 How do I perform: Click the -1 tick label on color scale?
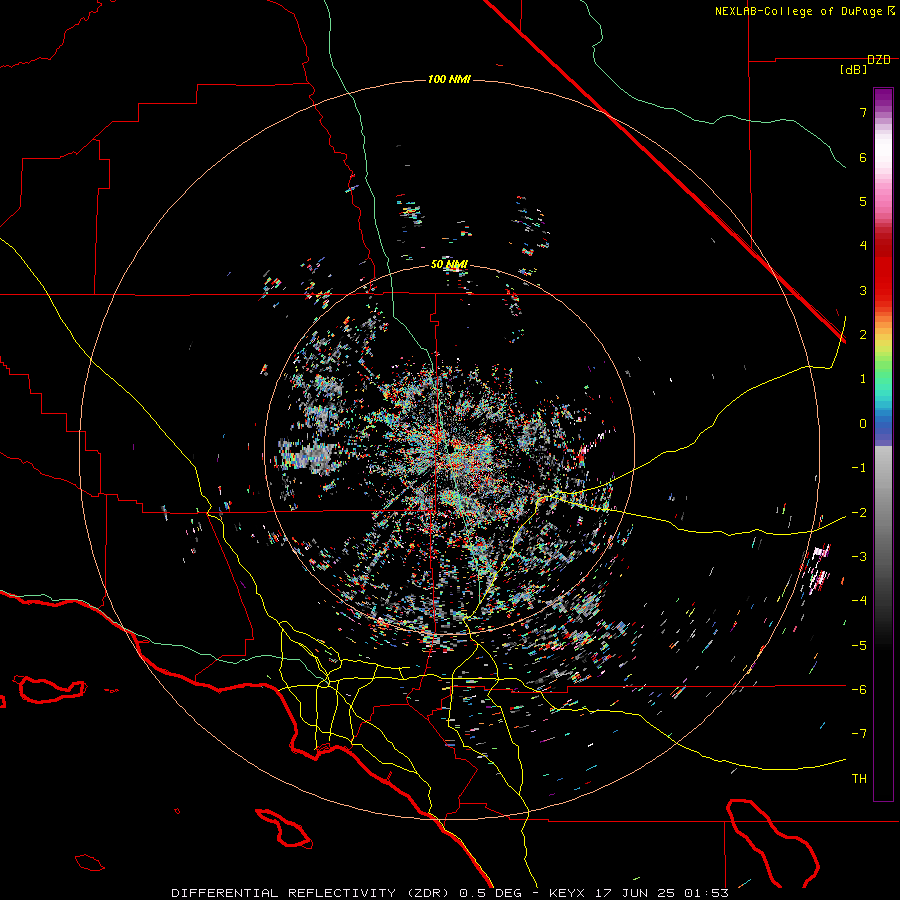coord(859,468)
